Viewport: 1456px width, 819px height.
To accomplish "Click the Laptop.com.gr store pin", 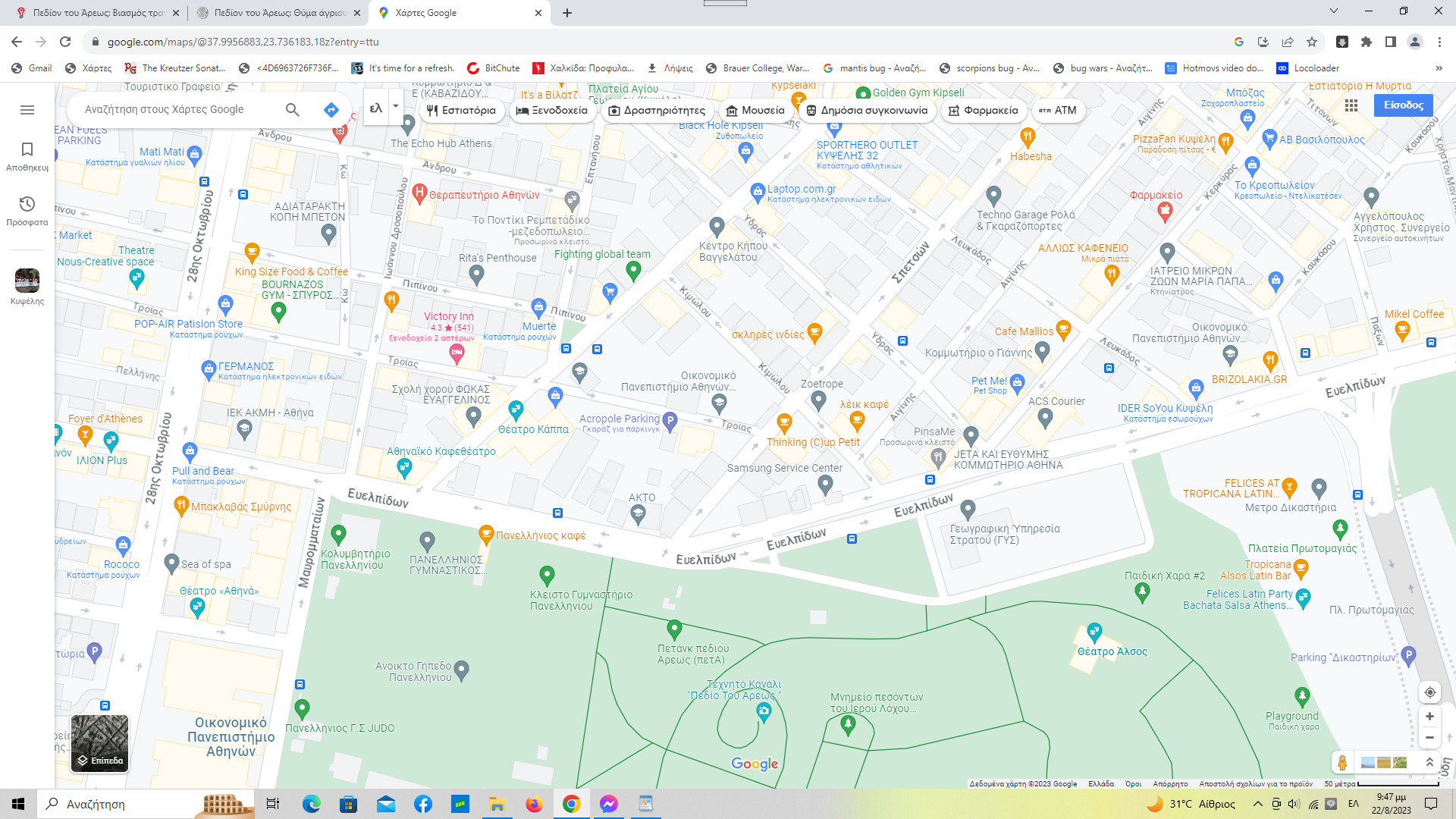I will tap(758, 192).
